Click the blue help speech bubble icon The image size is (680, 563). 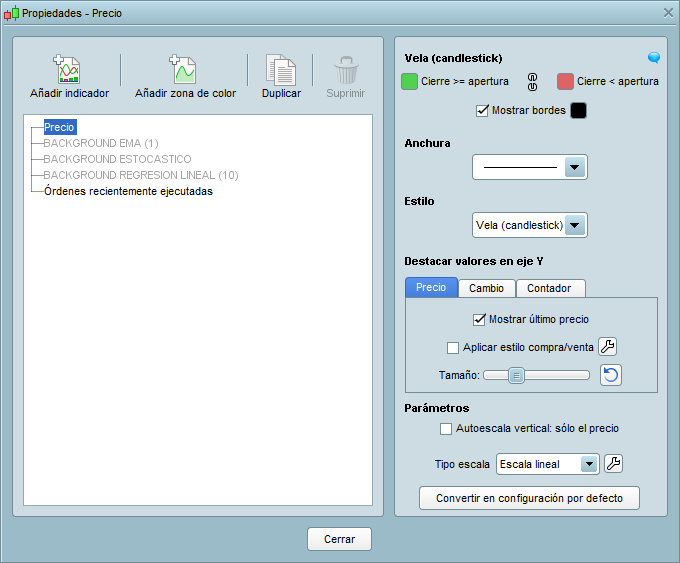[x=654, y=58]
